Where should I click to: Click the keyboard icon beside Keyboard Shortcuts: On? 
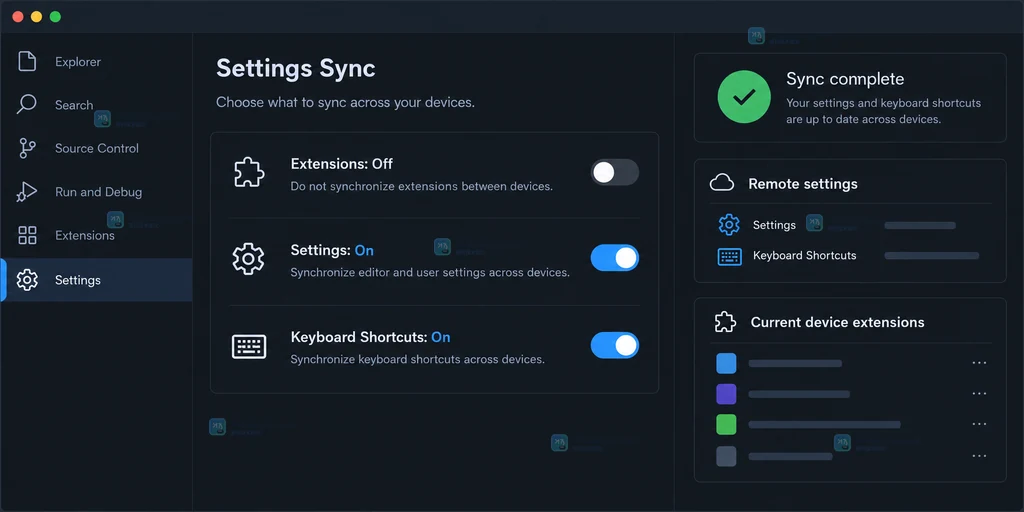point(249,346)
